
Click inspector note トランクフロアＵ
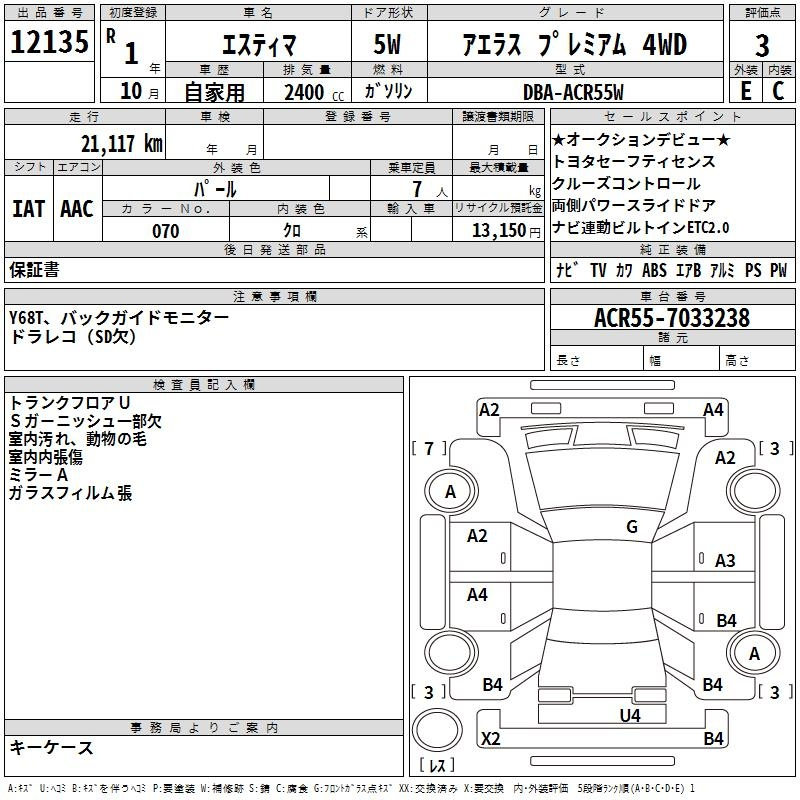tap(70, 403)
